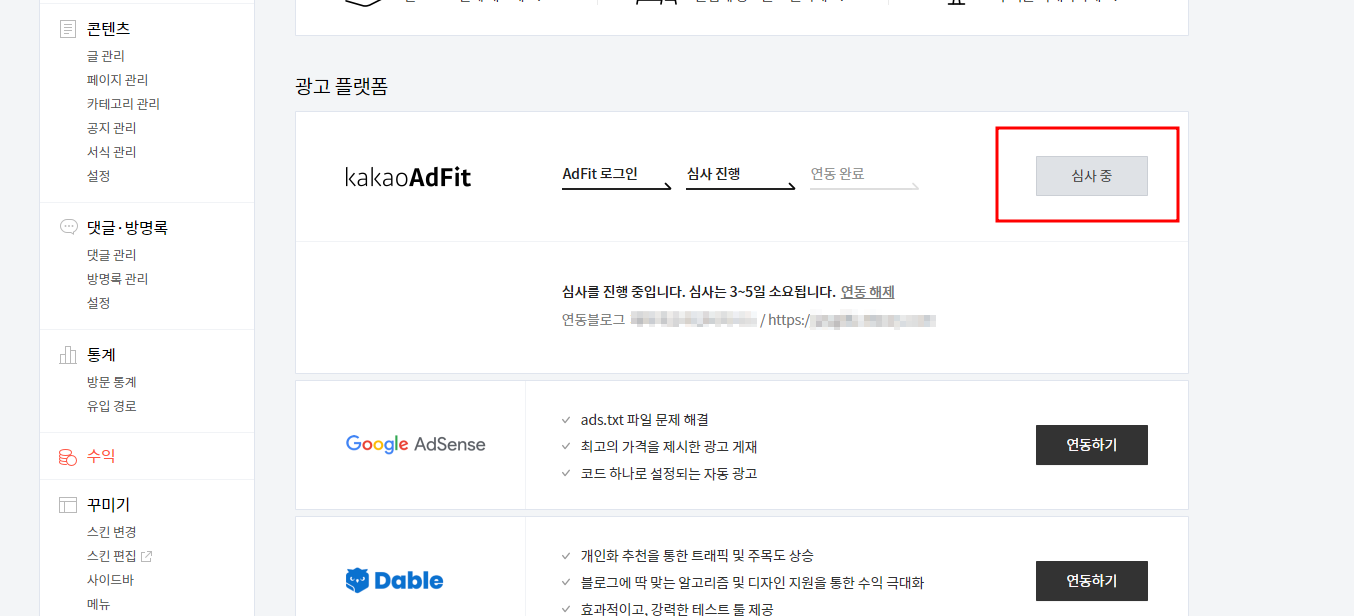Viewport: 1354px width, 616px height.
Task: Click the 연동블로그 label
Action: 594,320
